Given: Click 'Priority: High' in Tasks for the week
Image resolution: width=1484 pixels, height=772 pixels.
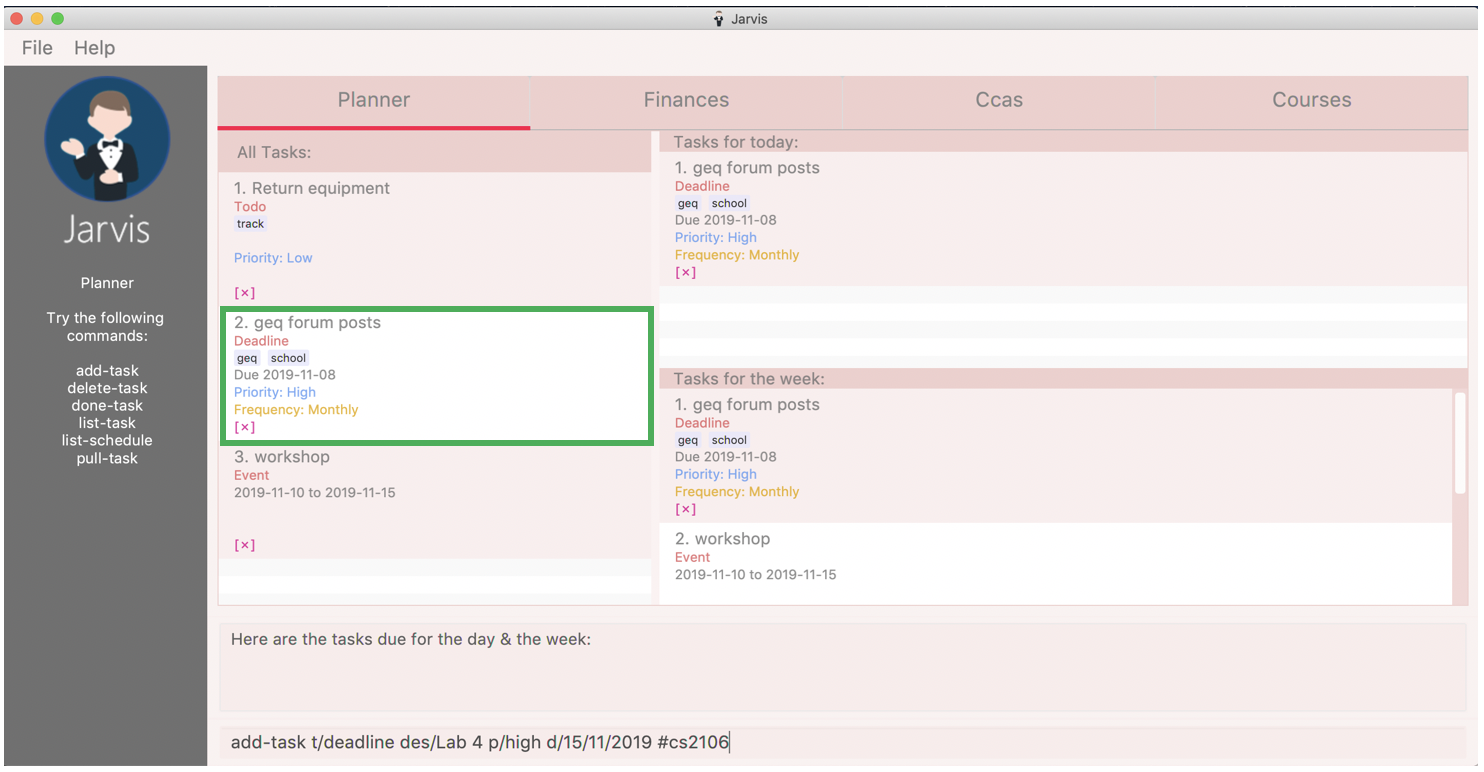Looking at the screenshot, I should pos(716,474).
